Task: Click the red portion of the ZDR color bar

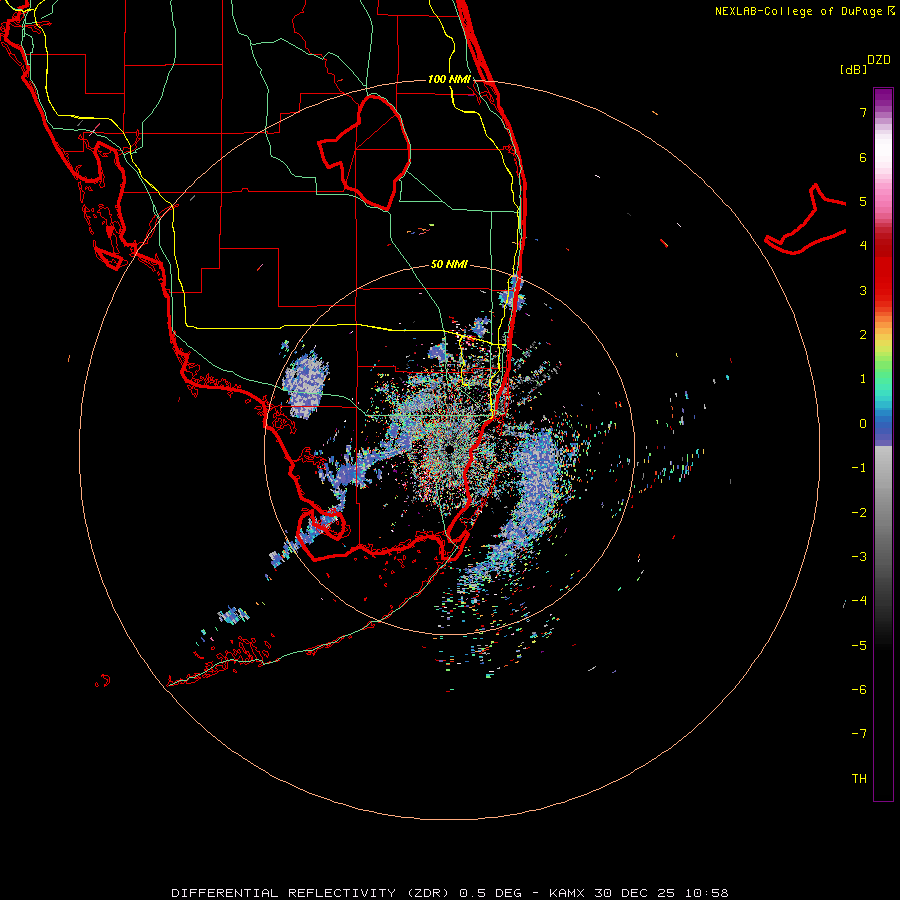Action: tap(883, 270)
